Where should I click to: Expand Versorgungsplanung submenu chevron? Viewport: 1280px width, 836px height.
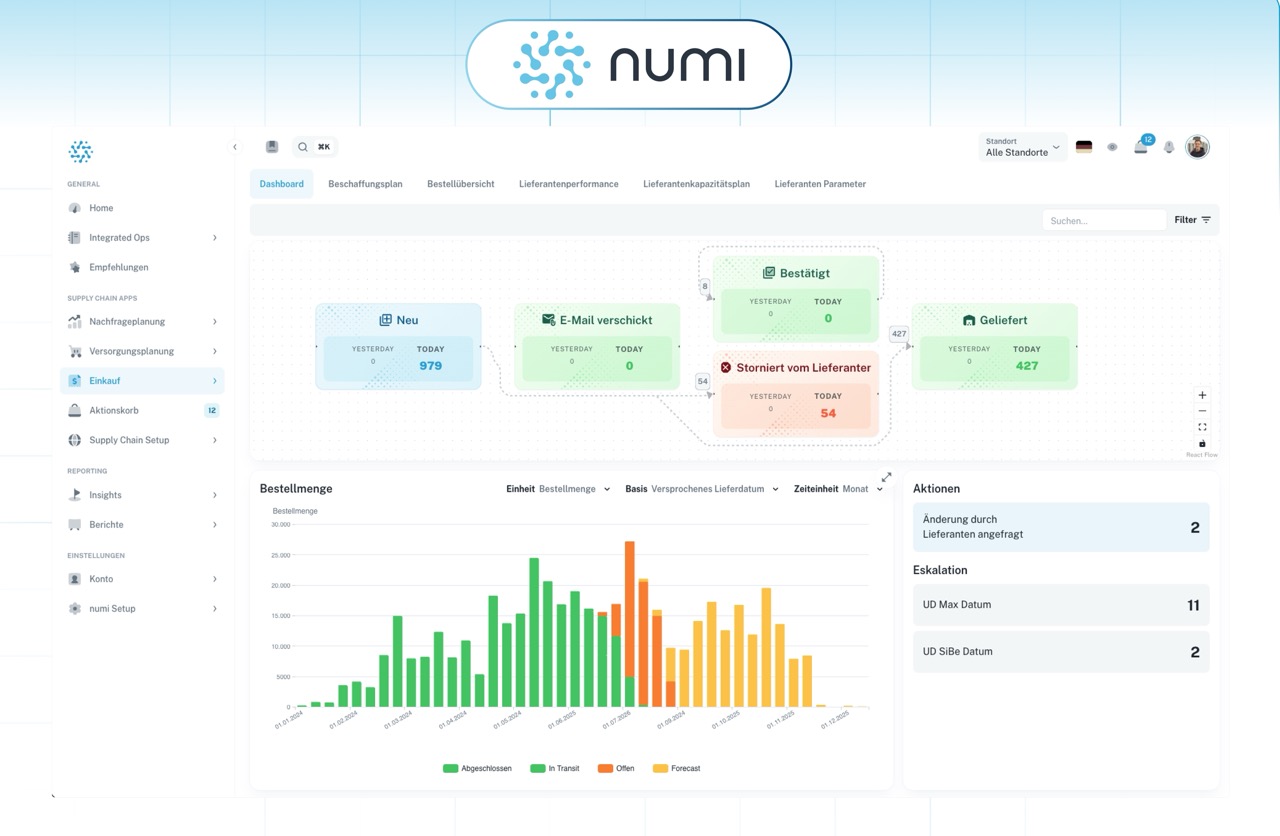(215, 351)
